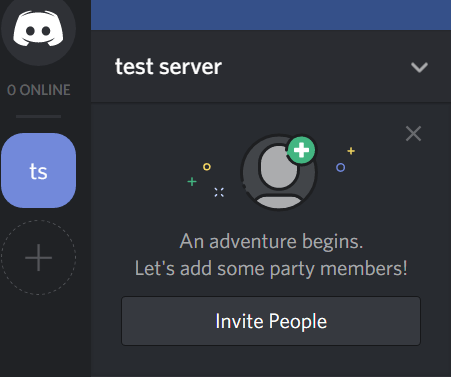Click "Let's add some party members!" text
This screenshot has height=377, width=451.
[x=271, y=269]
